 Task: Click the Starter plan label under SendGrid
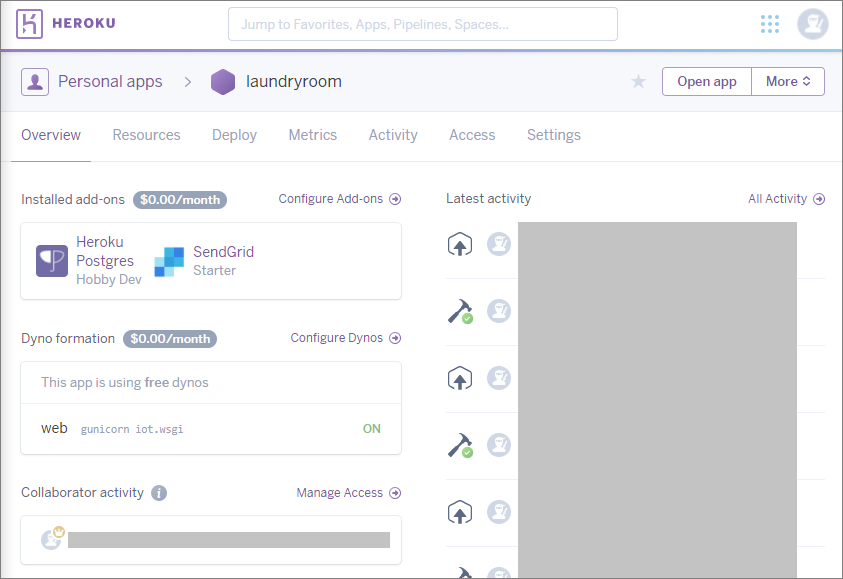tap(215, 270)
